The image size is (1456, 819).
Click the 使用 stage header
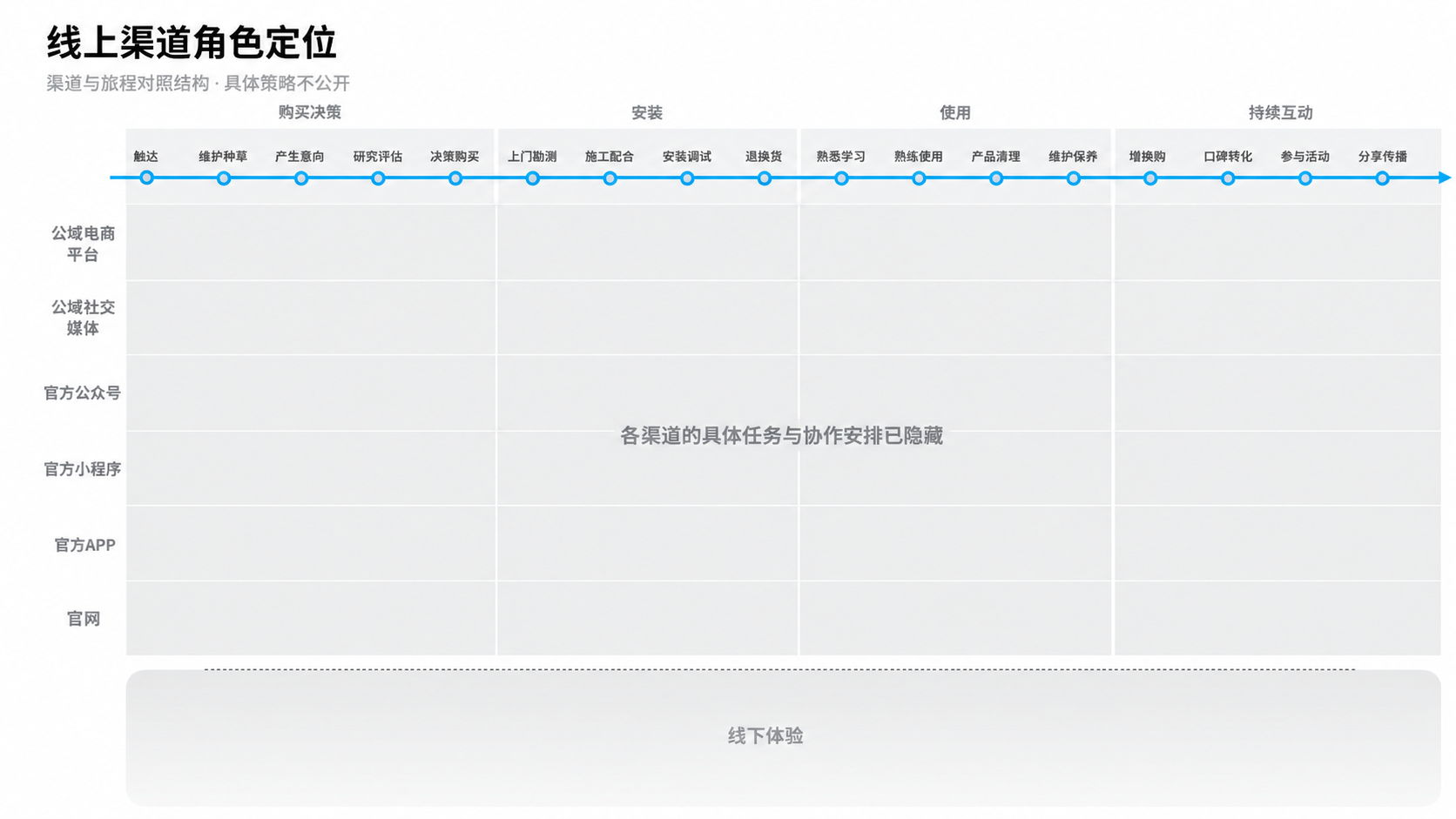pos(955,112)
